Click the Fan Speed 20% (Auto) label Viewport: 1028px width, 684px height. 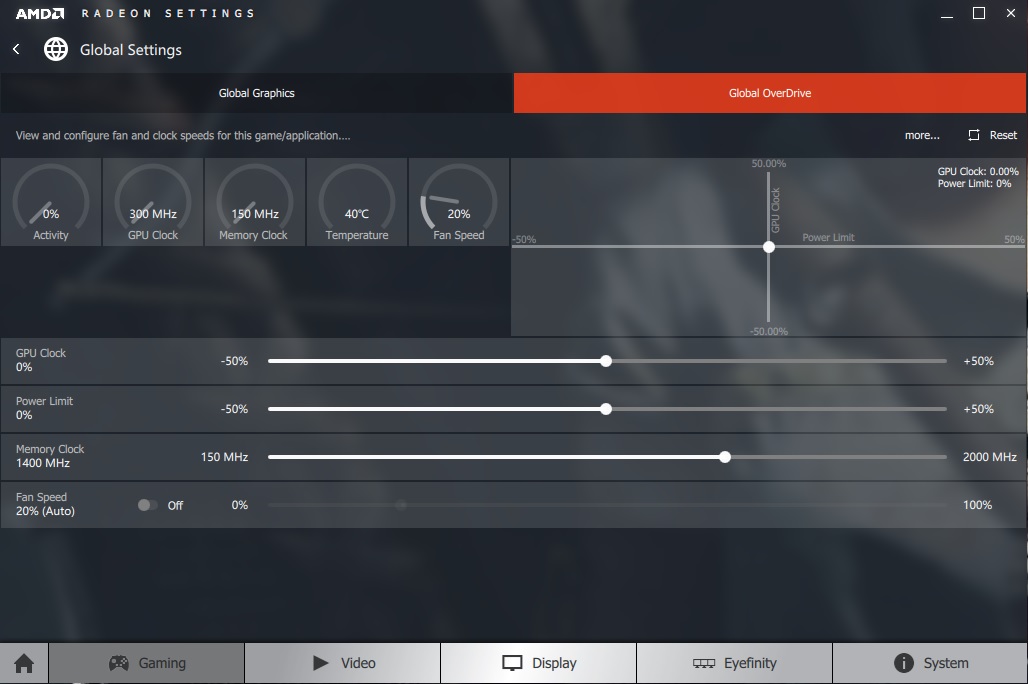(45, 511)
